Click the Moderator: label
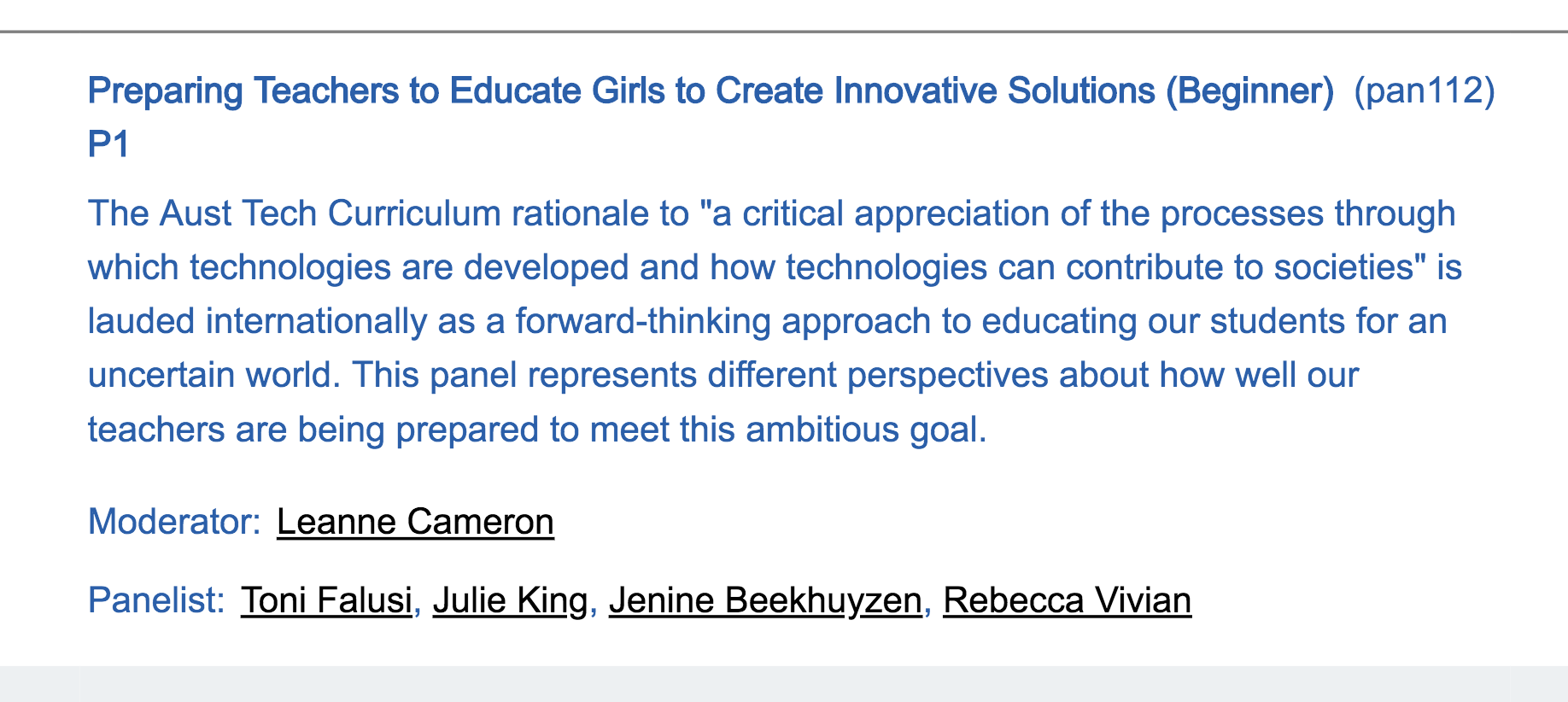Viewport: 1568px width, 702px height. [x=174, y=522]
